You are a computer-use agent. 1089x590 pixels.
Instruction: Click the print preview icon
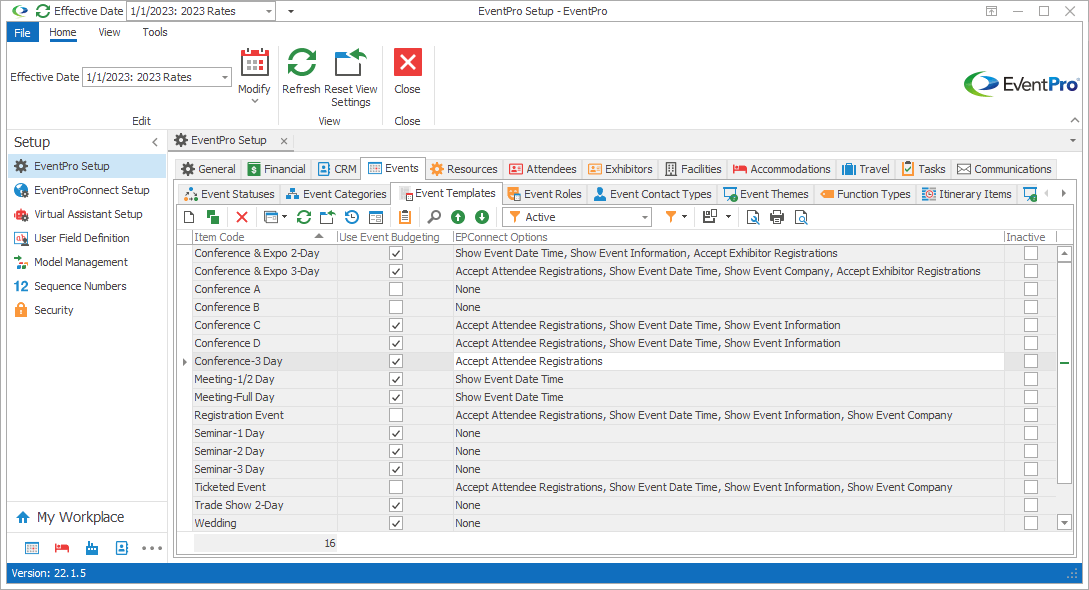[x=801, y=217]
